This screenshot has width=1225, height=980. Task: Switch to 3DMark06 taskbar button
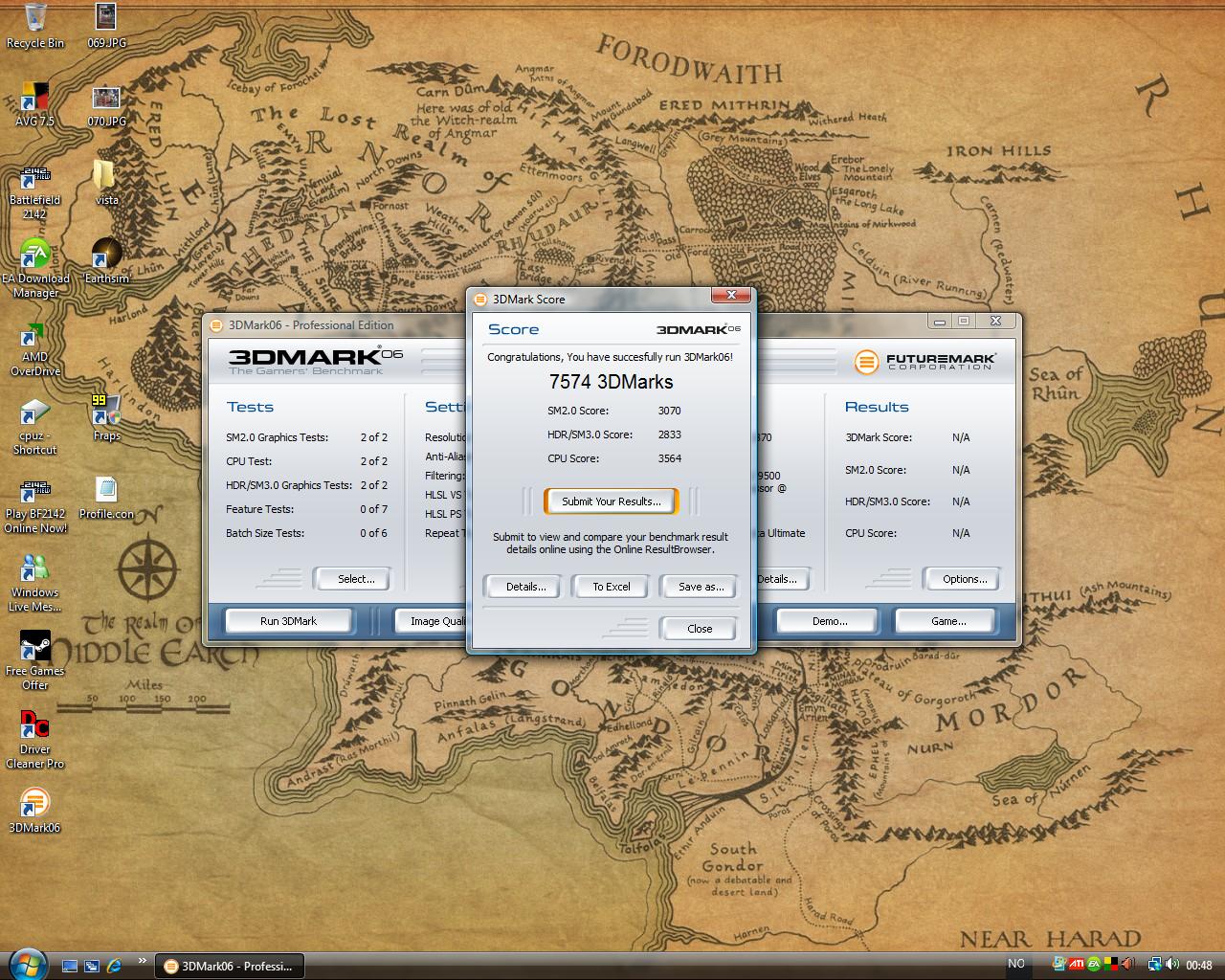pyautogui.click(x=230, y=966)
